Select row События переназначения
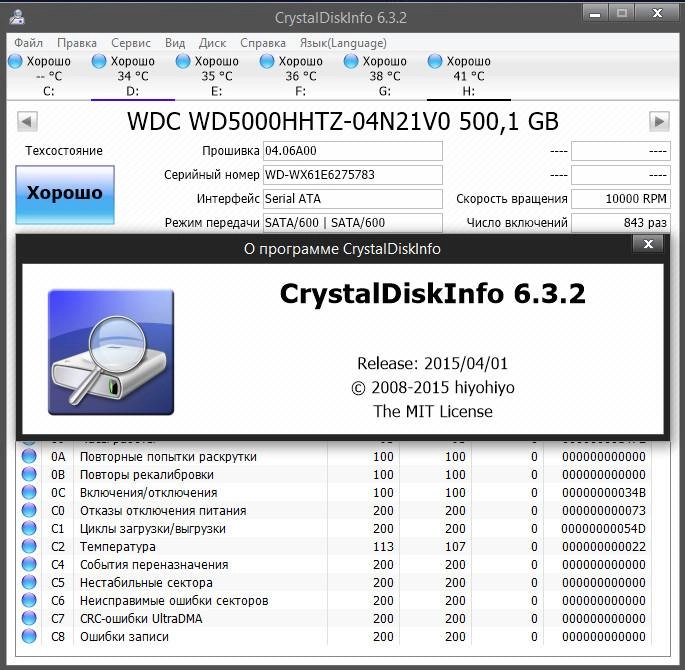 click(x=334, y=564)
